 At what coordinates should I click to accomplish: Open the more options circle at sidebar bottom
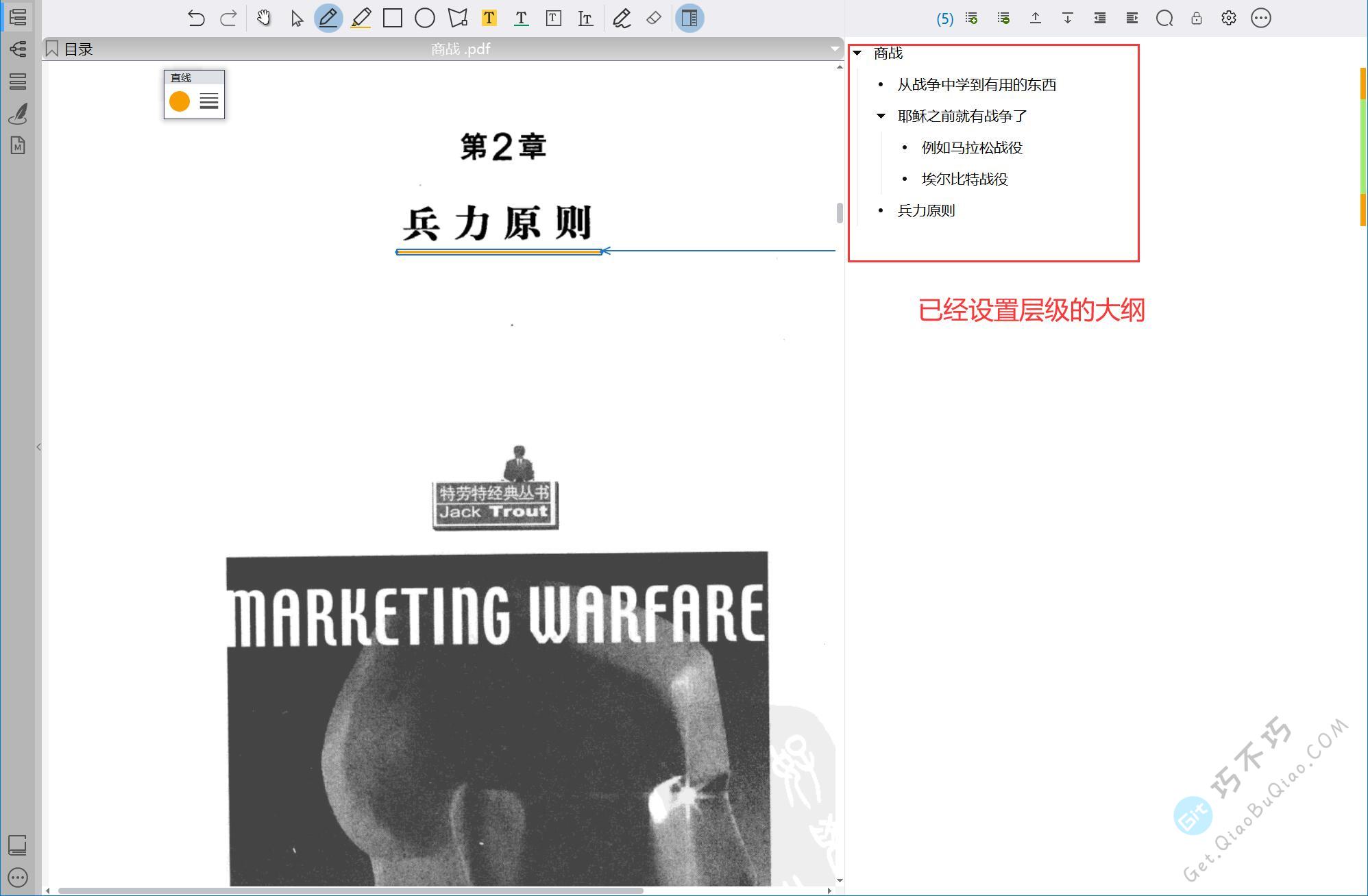[x=18, y=878]
